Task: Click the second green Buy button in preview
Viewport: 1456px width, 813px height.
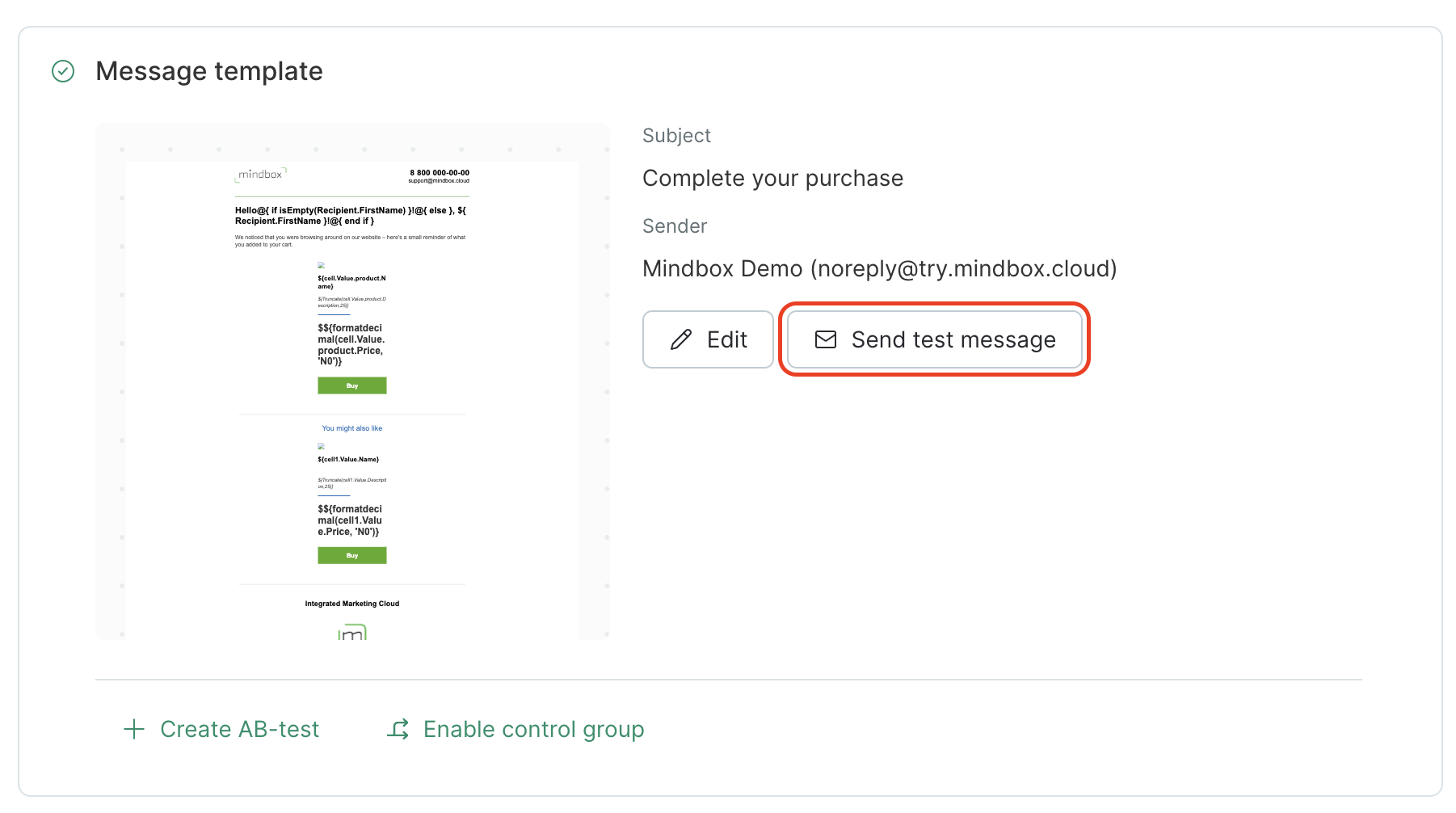Action: pyautogui.click(x=352, y=555)
